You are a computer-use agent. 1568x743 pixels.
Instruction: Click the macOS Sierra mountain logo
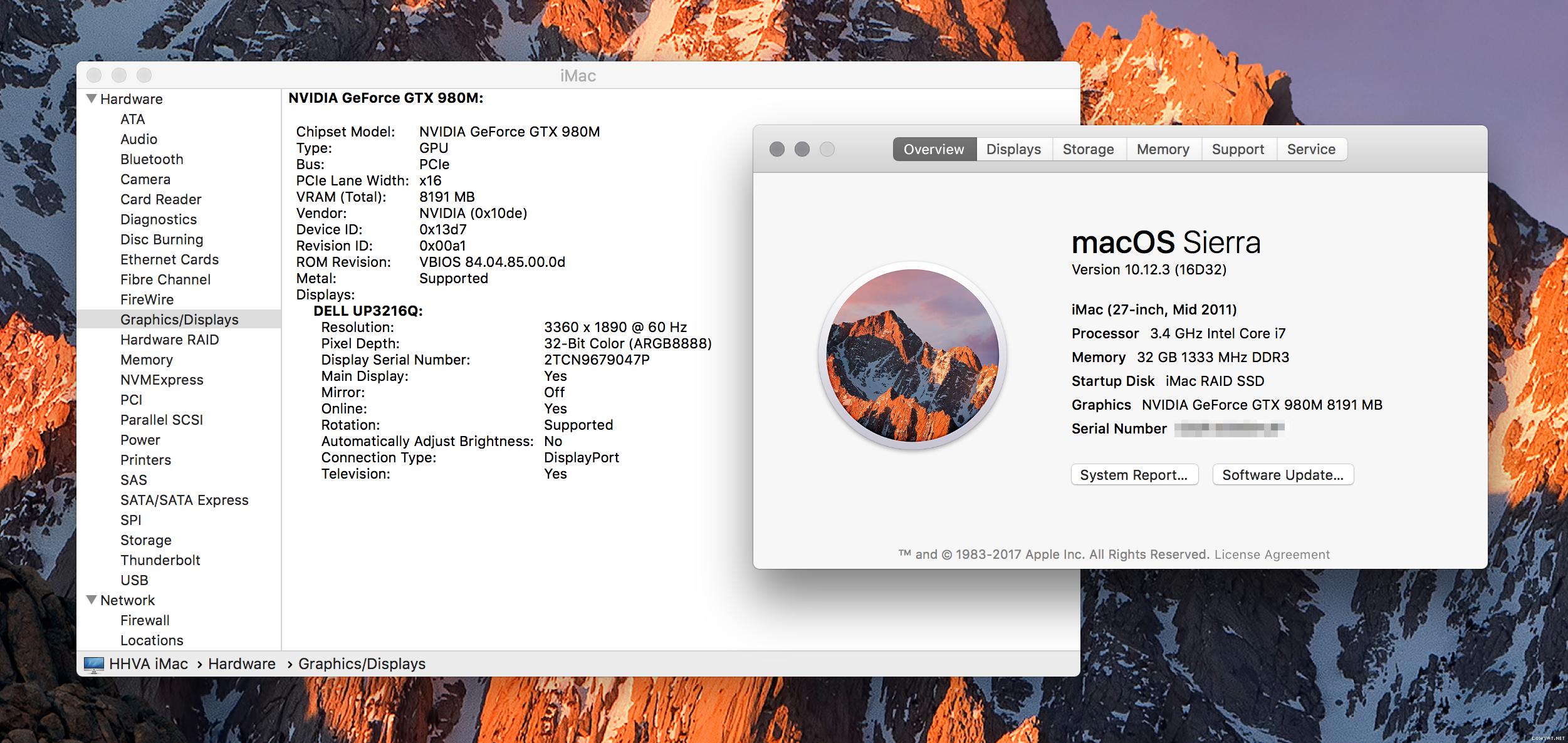tap(912, 355)
